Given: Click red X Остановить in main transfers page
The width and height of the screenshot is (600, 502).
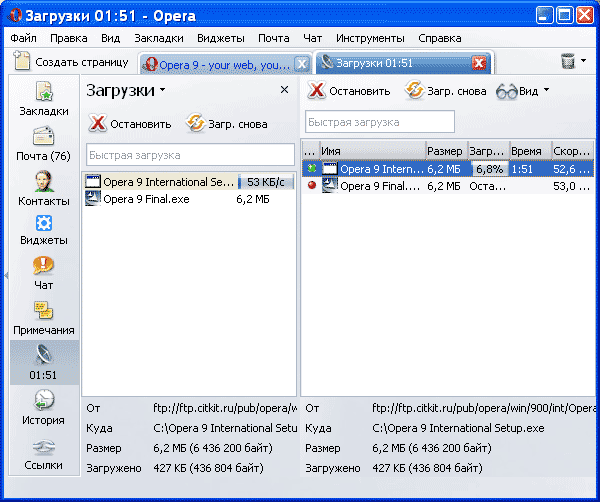Looking at the screenshot, I should [x=316, y=91].
